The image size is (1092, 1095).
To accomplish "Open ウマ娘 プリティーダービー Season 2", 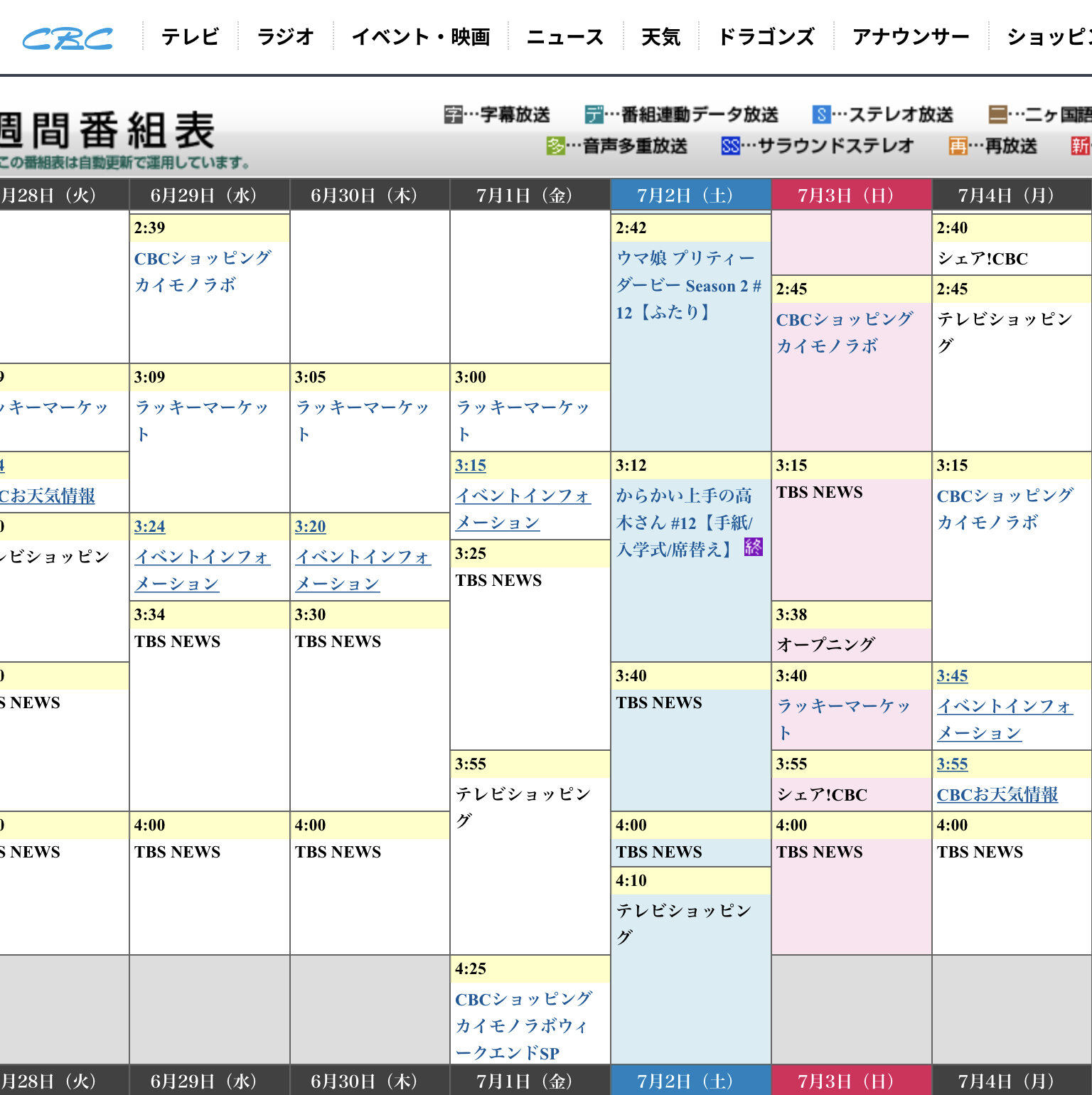I will (x=689, y=285).
